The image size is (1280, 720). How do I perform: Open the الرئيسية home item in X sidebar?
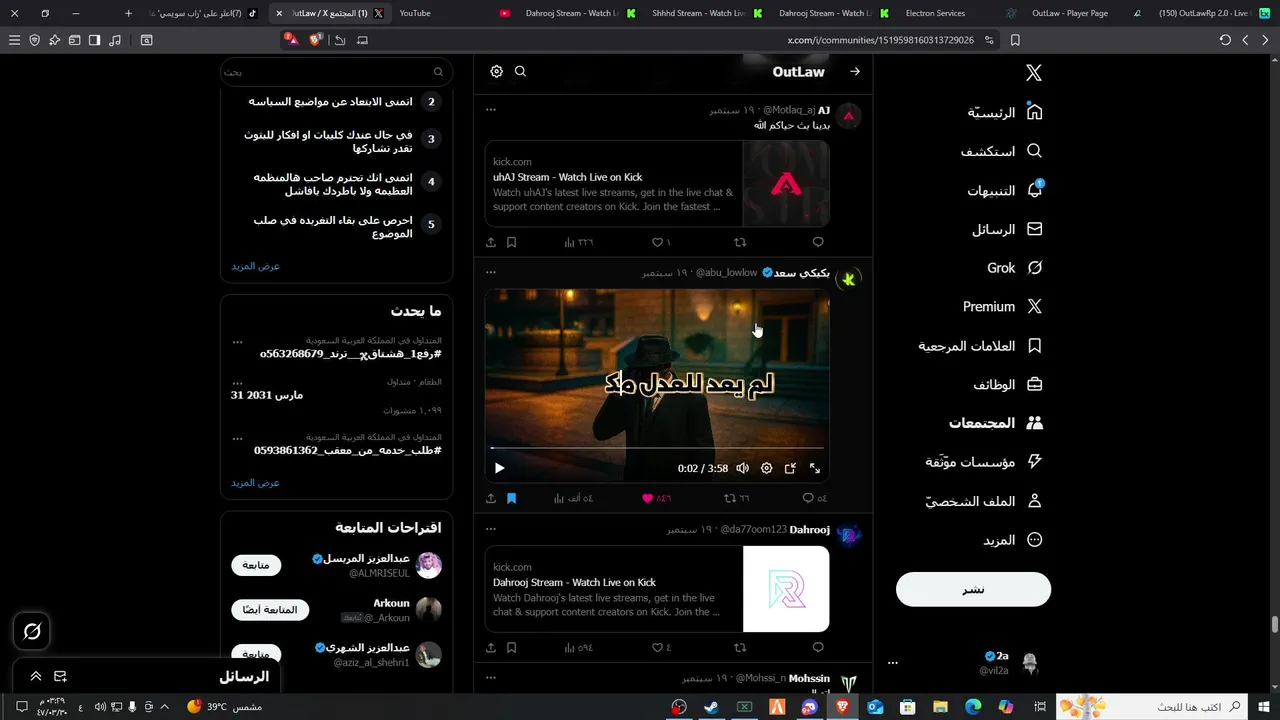[x=1005, y=112]
